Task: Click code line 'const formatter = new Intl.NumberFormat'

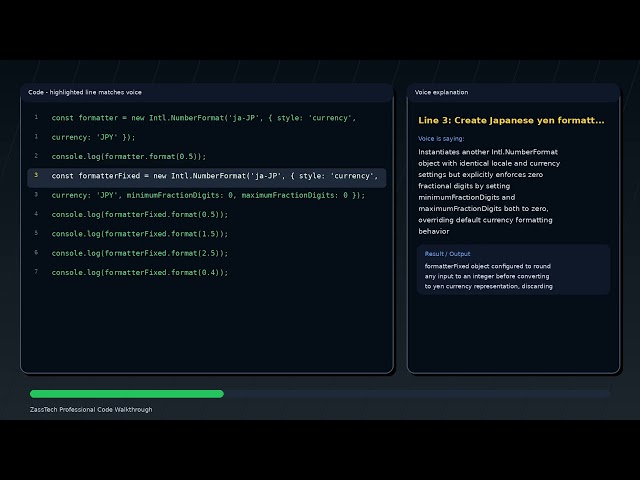Action: click(x=204, y=118)
